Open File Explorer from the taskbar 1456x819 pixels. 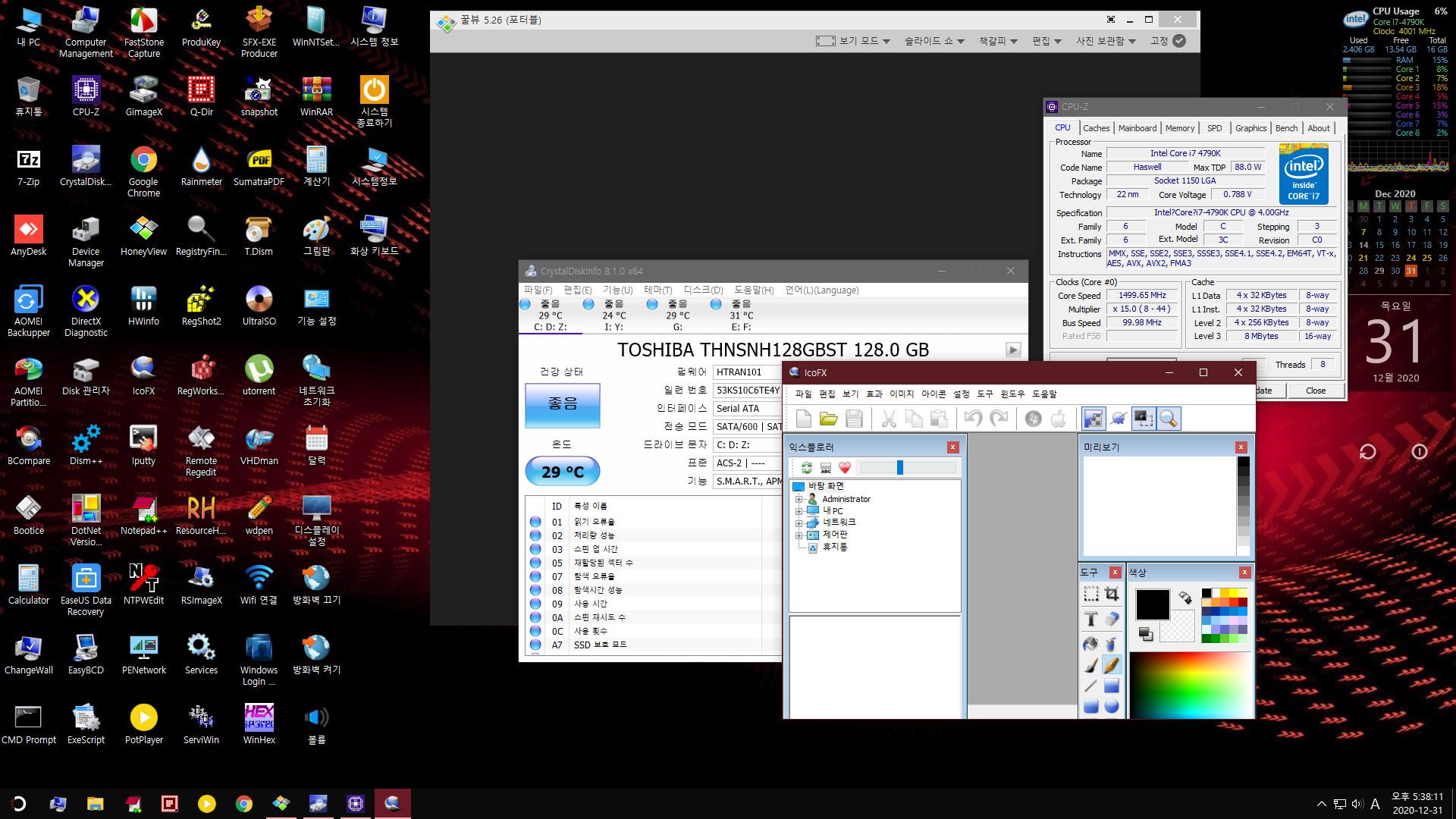click(95, 804)
